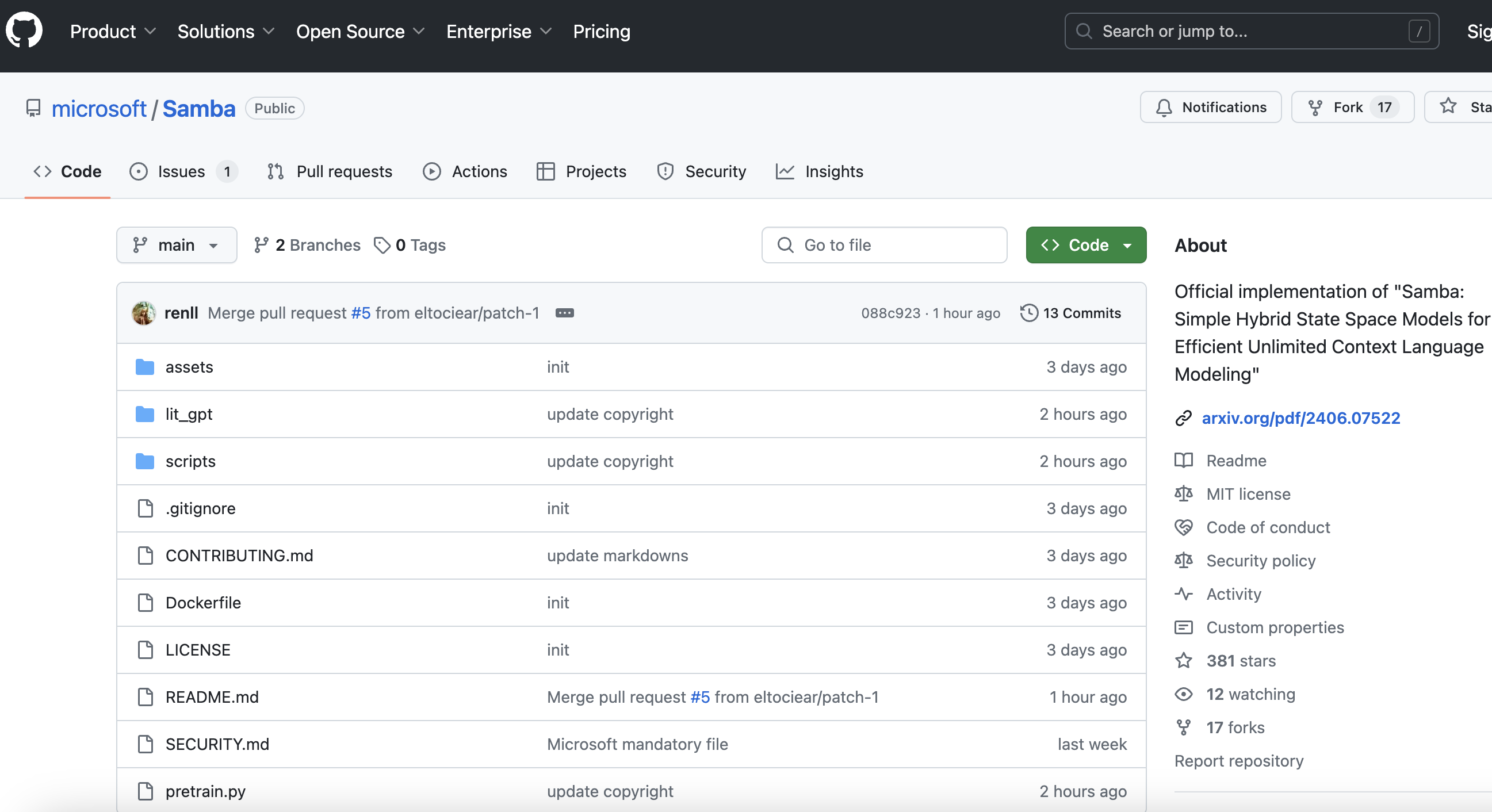Open the Pull requests tab
This screenshot has height=812, width=1492.
(x=330, y=171)
